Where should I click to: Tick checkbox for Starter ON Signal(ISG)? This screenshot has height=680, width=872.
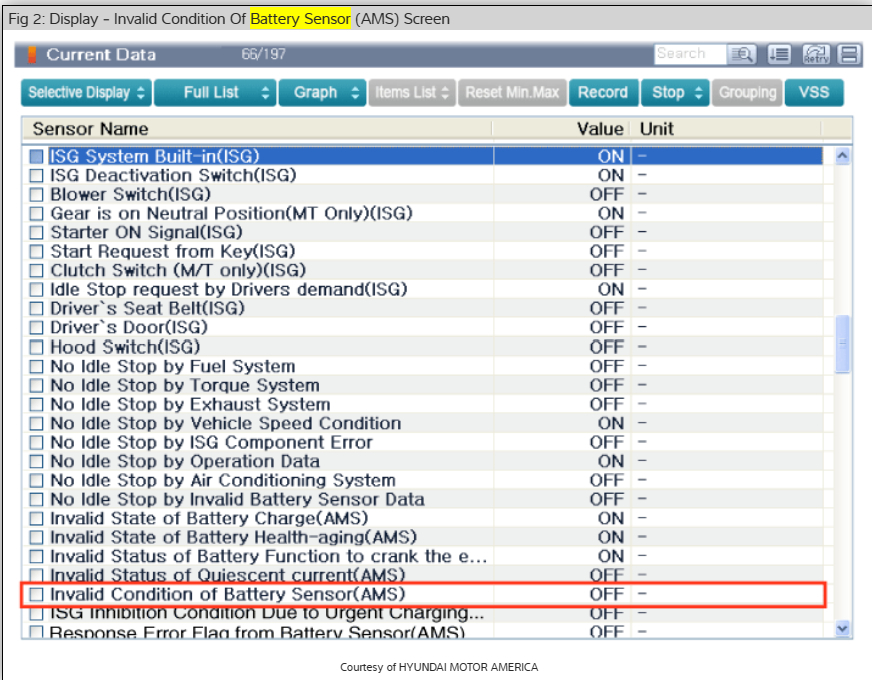pyautogui.click(x=36, y=232)
